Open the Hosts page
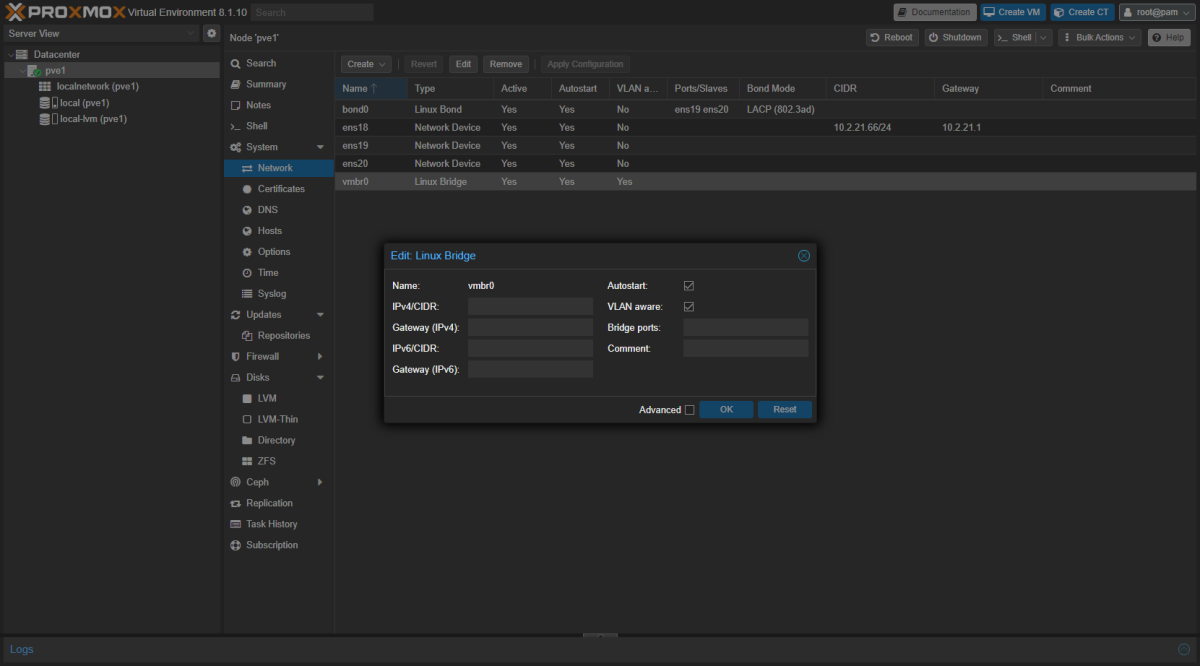The image size is (1200, 666). tap(270, 231)
